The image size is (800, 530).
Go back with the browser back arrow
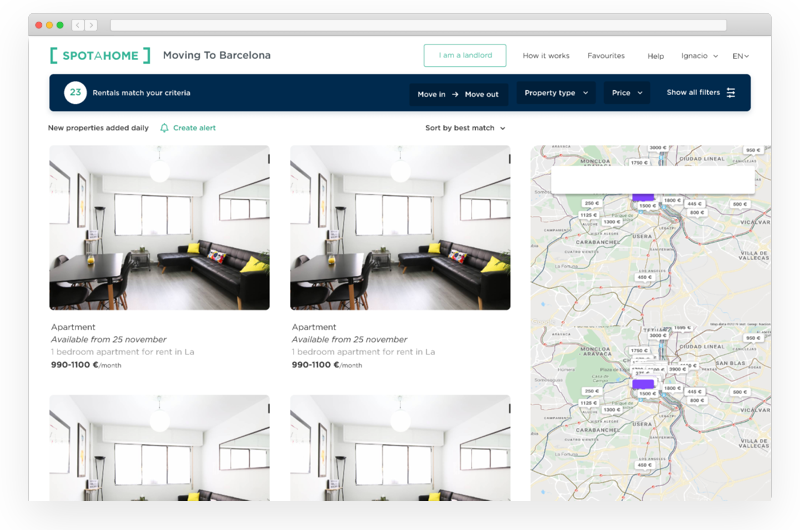(78, 25)
